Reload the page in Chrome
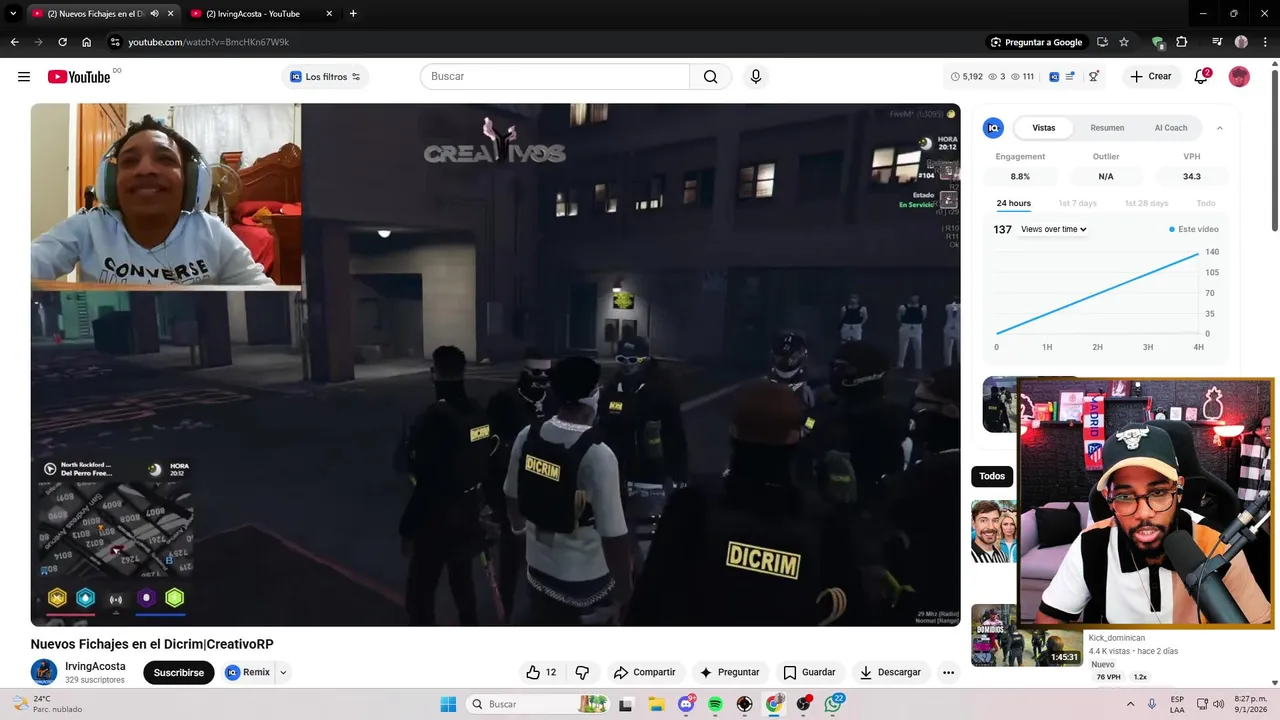The width and height of the screenshot is (1280, 720). coord(62,42)
